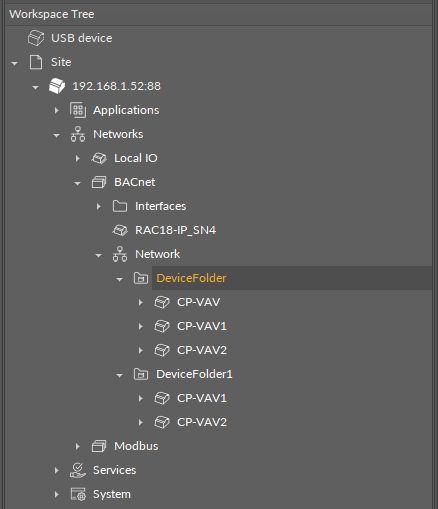Select the "Networks" label
The width and height of the screenshot is (438, 509).
(x=118, y=134)
